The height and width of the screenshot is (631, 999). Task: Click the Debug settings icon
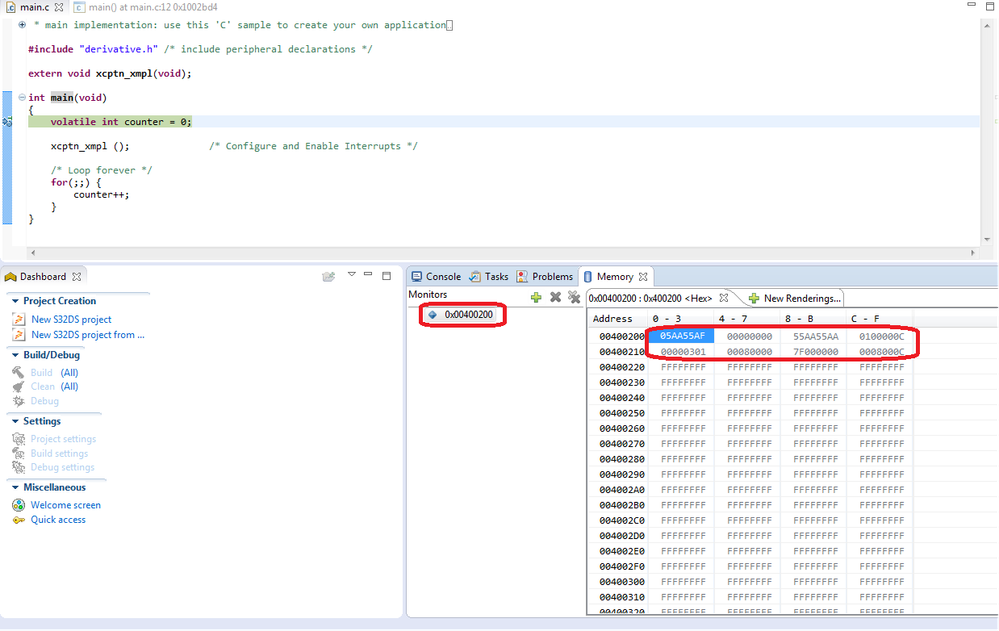tap(18, 467)
